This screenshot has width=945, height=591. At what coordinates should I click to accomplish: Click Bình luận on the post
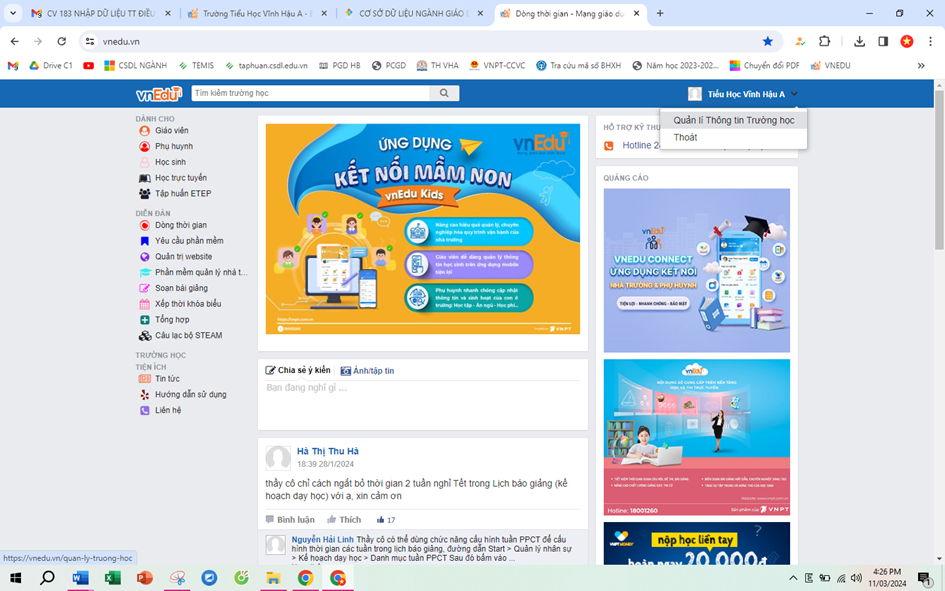pyautogui.click(x=290, y=519)
